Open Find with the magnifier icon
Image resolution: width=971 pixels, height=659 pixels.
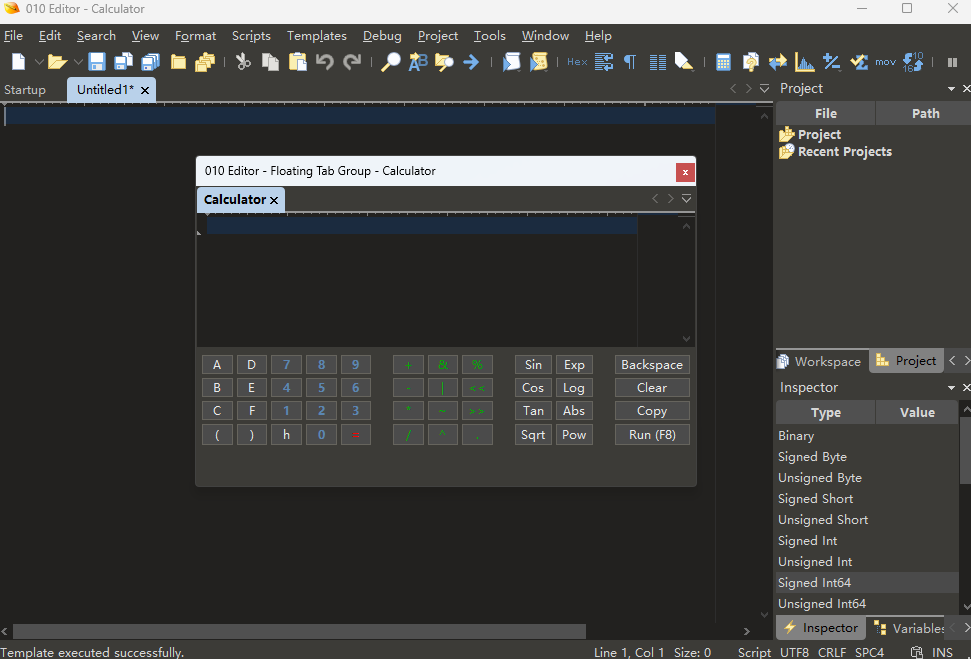(391, 61)
